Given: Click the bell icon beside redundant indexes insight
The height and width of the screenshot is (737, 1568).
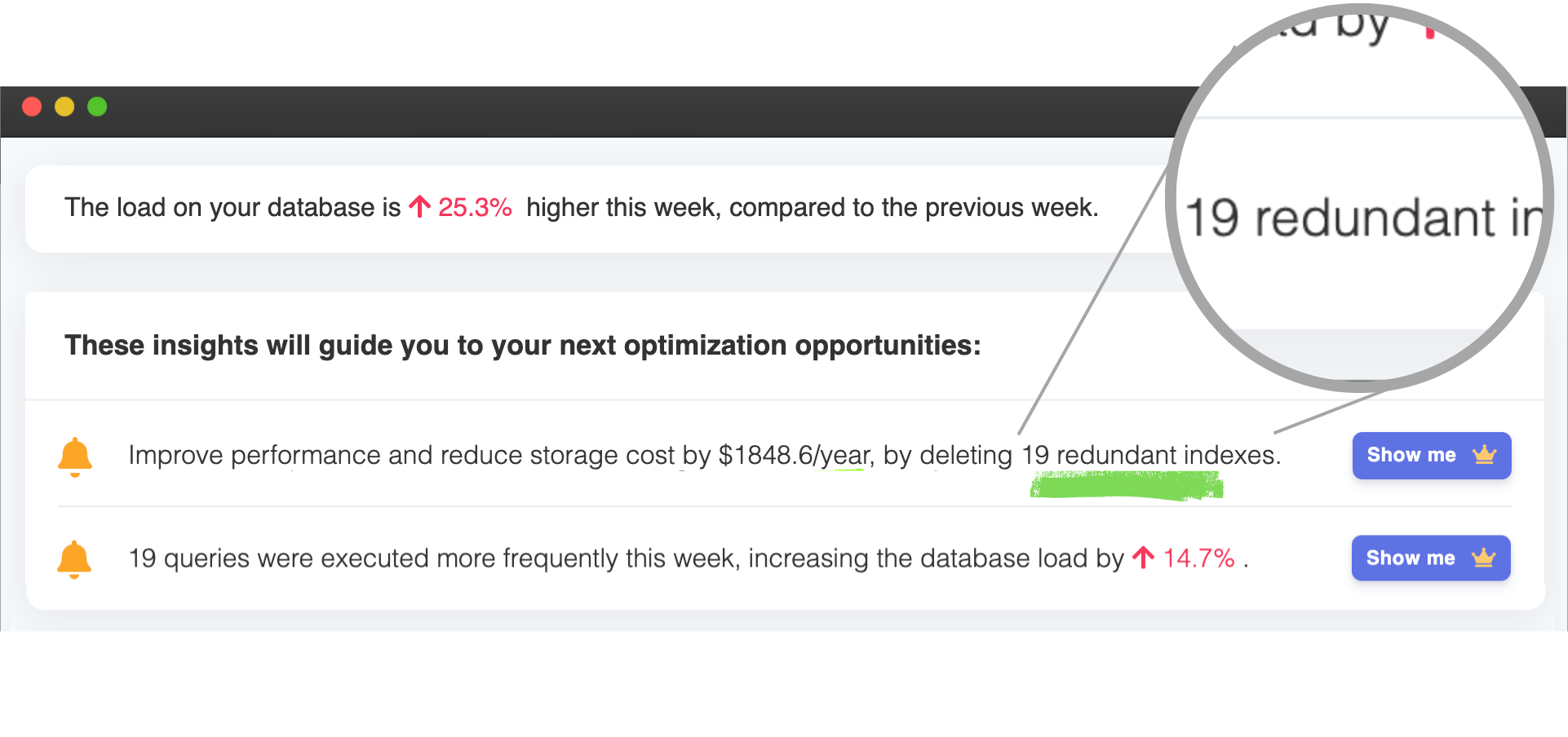Looking at the screenshot, I should point(75,457).
